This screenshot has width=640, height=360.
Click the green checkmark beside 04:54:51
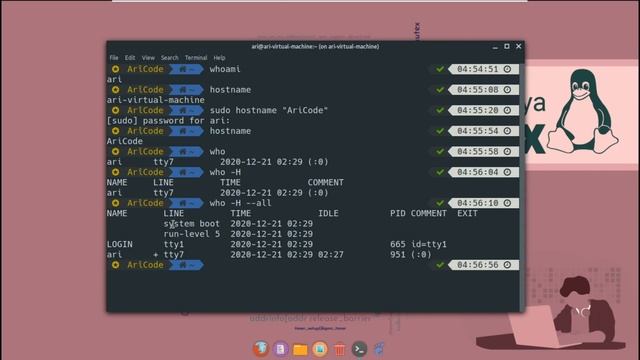point(440,69)
